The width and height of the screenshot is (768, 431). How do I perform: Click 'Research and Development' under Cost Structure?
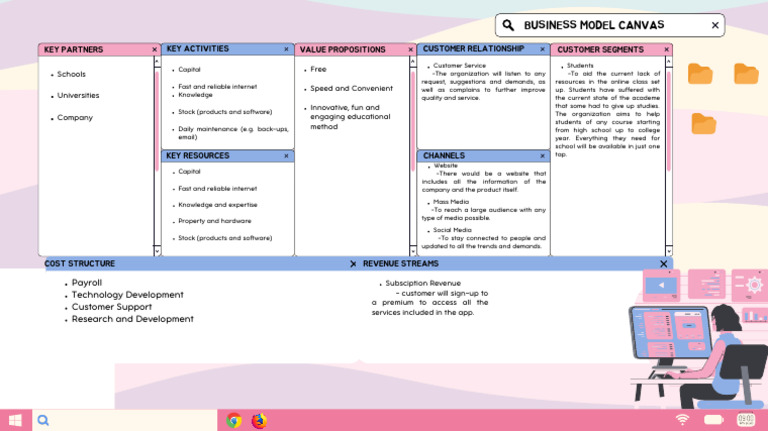click(x=132, y=319)
